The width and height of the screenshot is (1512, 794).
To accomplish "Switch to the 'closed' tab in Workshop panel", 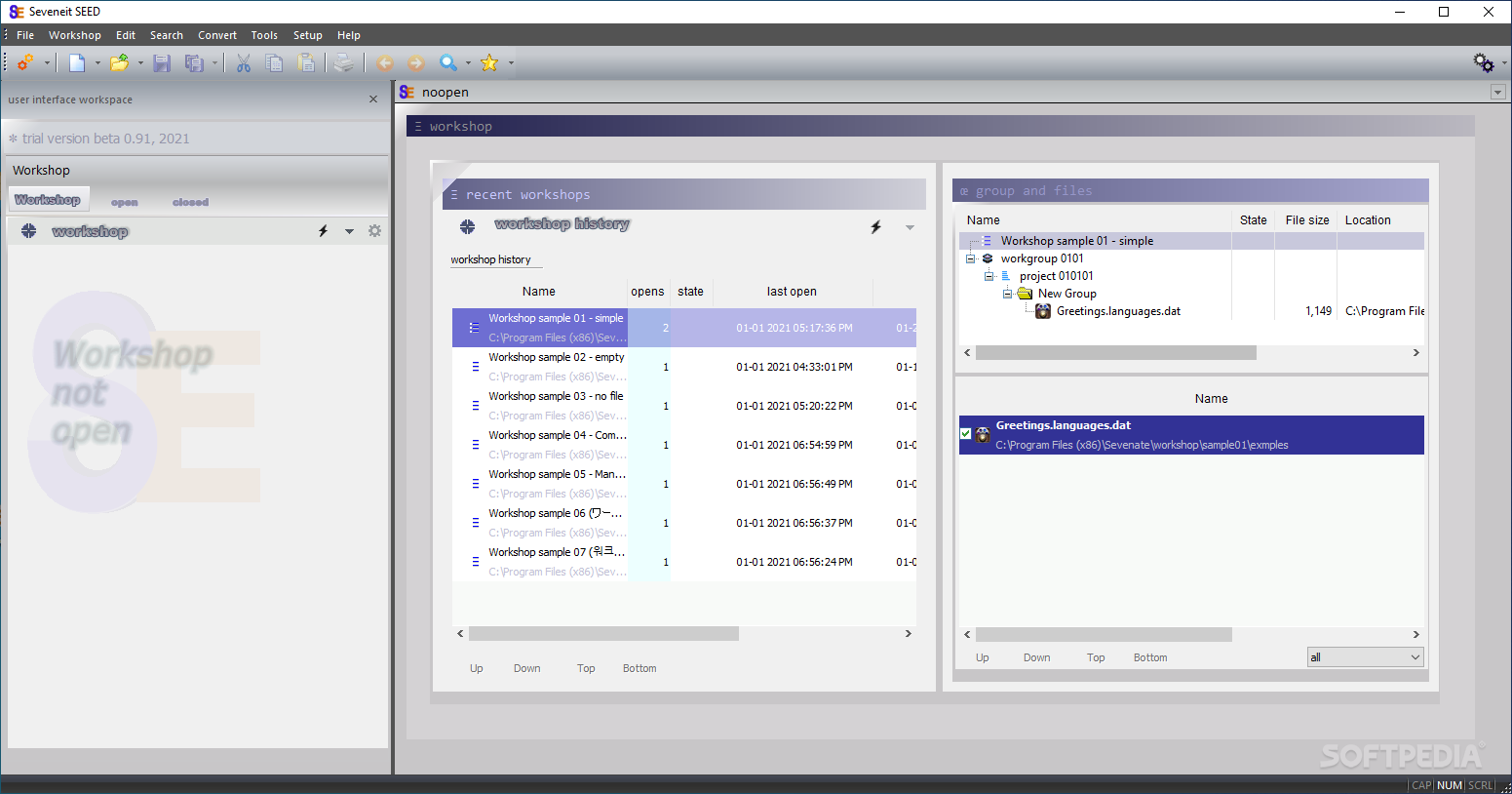I will [191, 202].
